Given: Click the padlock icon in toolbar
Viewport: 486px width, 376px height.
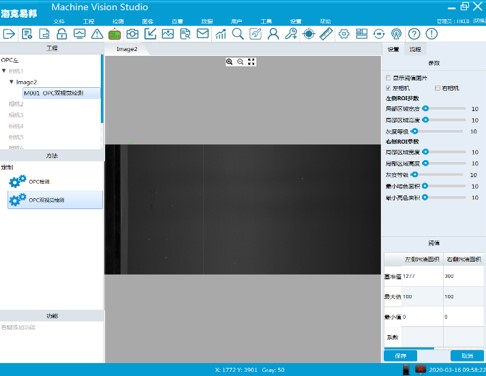Looking at the screenshot, I should pyautogui.click(x=62, y=34).
